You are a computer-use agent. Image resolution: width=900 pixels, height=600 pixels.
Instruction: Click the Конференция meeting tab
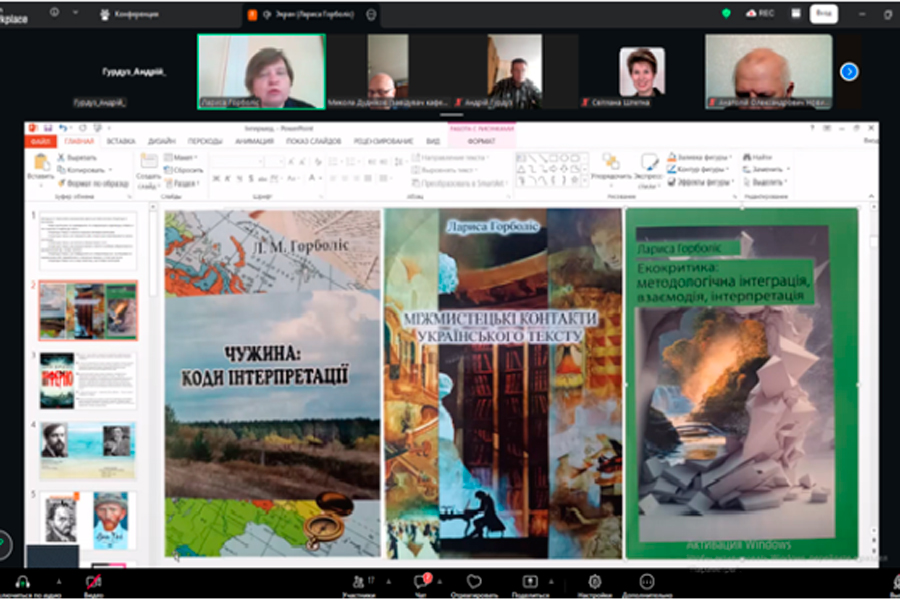coord(130,14)
